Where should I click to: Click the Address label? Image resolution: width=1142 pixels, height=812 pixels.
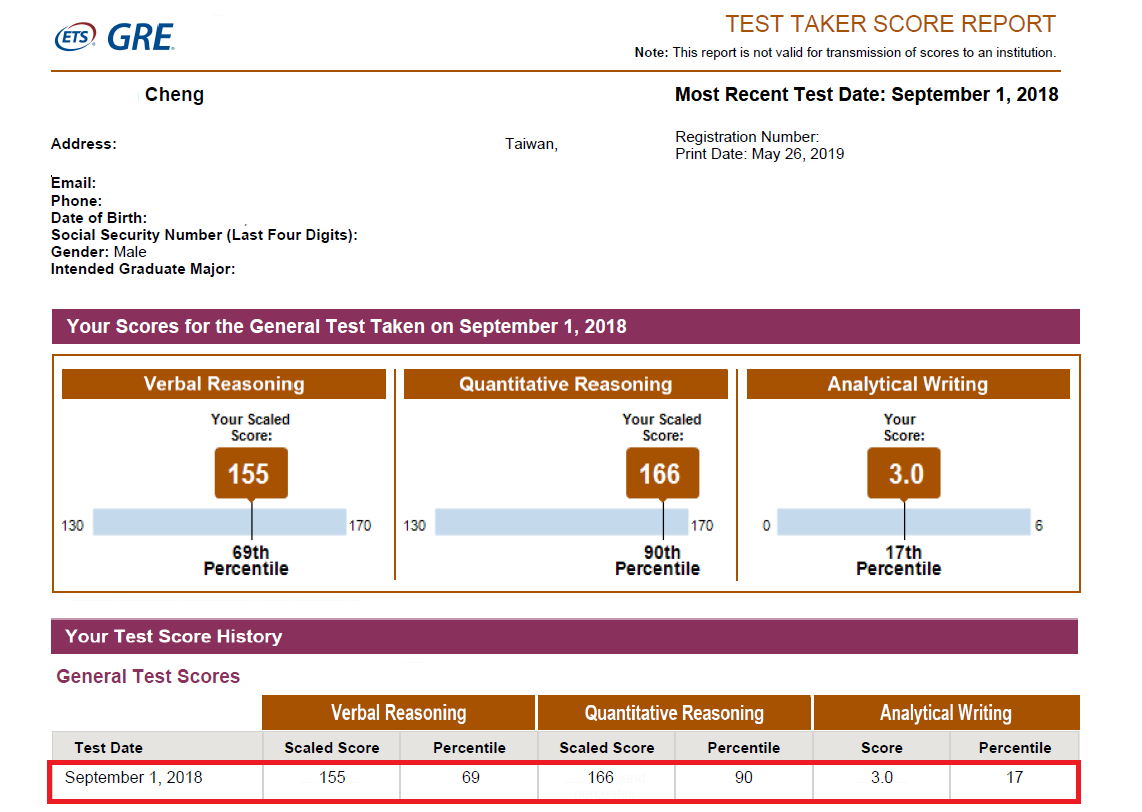[x=84, y=144]
